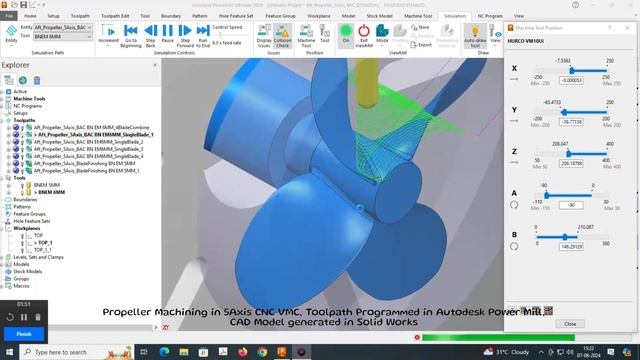Click Step Forward simulation control
The height and width of the screenshot is (360, 640).
coord(185,36)
